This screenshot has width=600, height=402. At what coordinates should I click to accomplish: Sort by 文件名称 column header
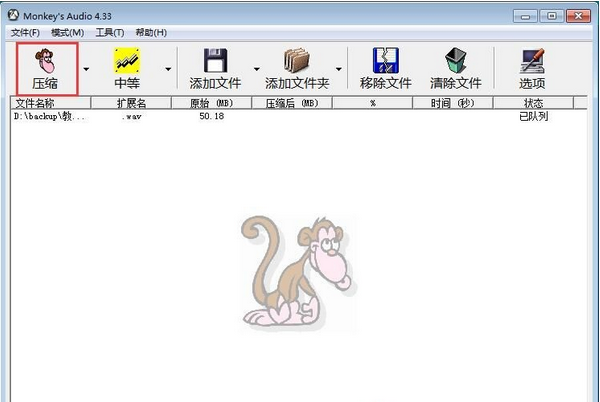[x=51, y=103]
